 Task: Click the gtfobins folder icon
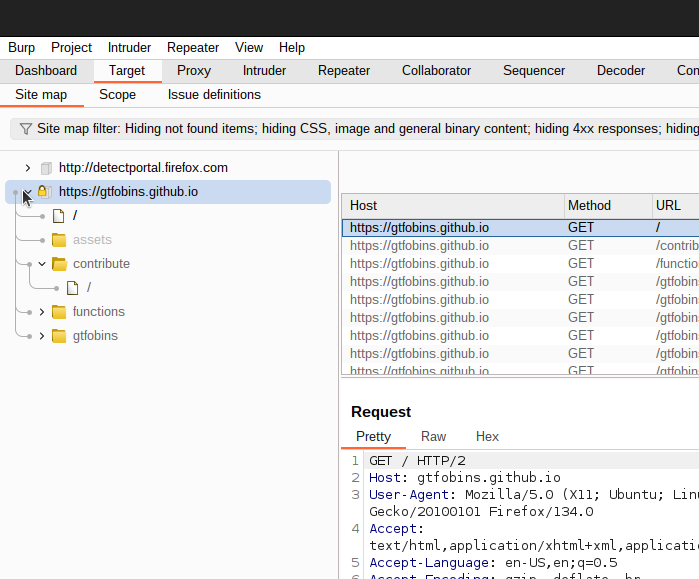(59, 336)
